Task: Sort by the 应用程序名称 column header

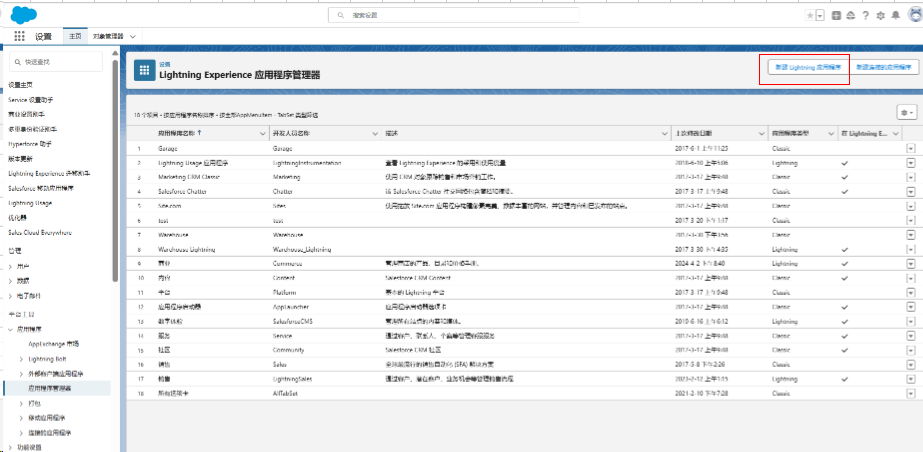Action: tap(179, 134)
